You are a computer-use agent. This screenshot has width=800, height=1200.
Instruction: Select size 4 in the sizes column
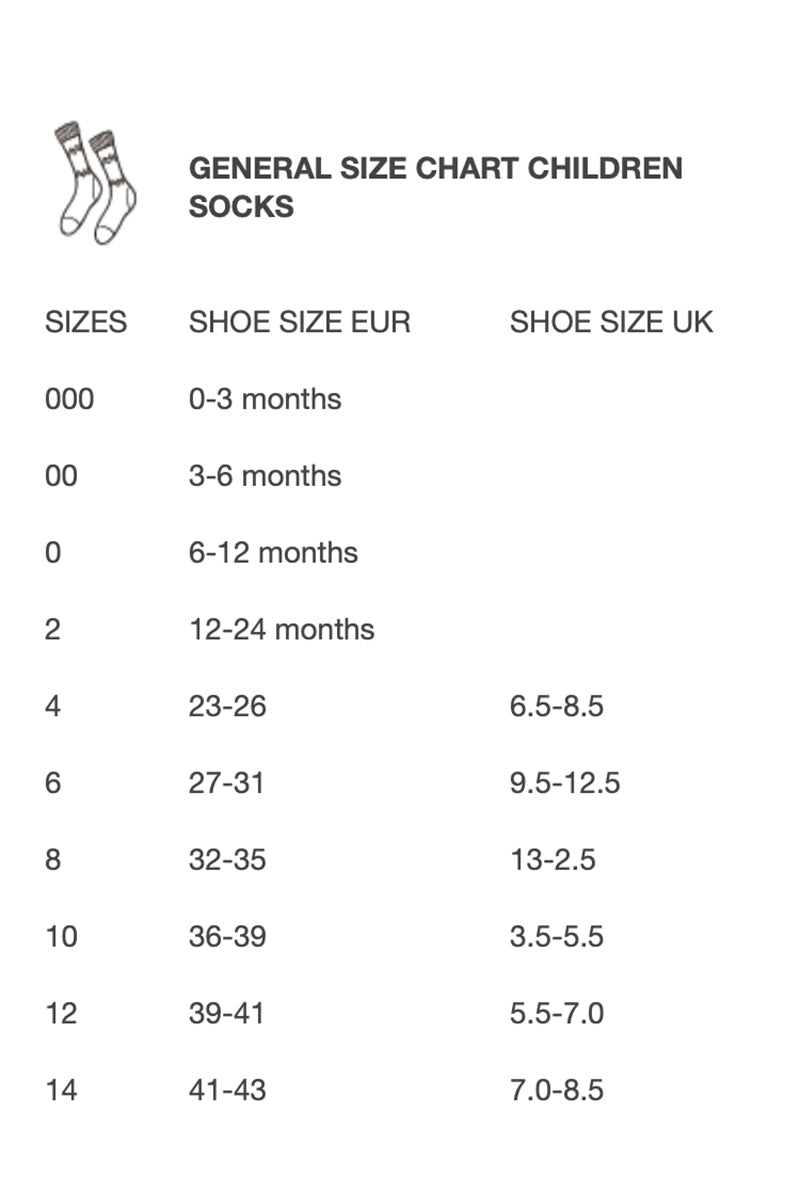[x=53, y=707]
